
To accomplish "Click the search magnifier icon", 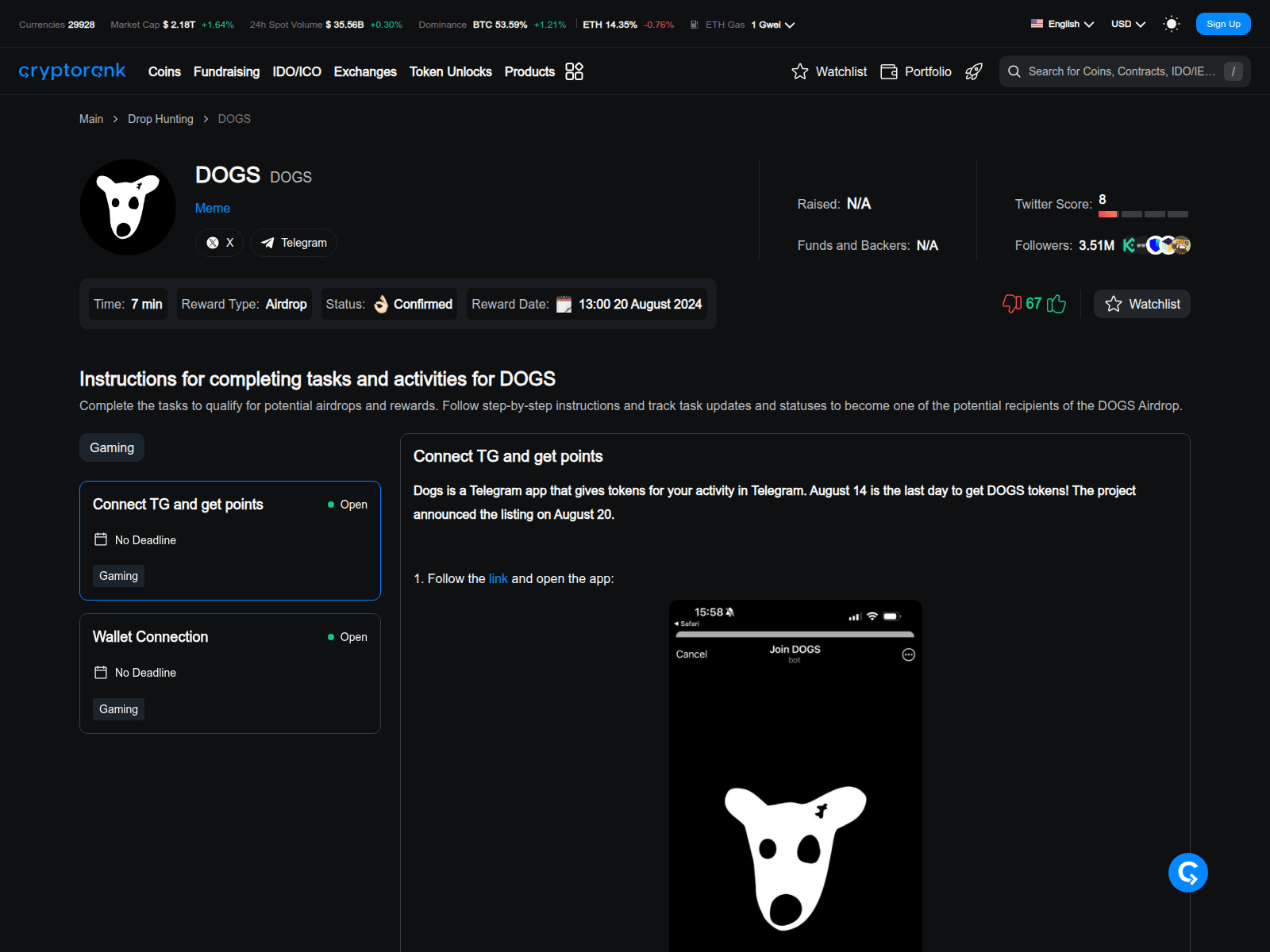I will [x=1014, y=71].
